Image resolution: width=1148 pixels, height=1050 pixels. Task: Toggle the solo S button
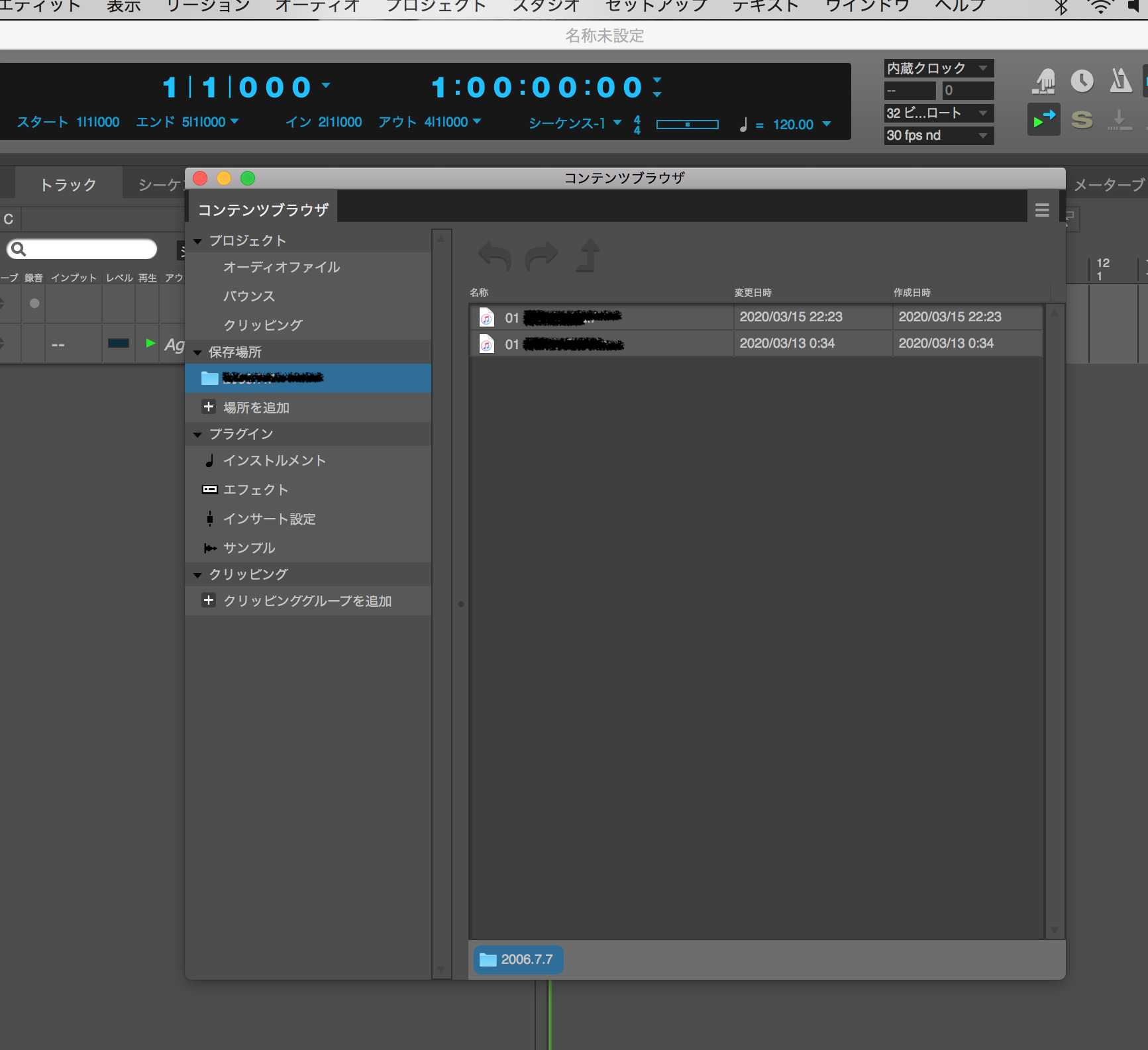1082,120
